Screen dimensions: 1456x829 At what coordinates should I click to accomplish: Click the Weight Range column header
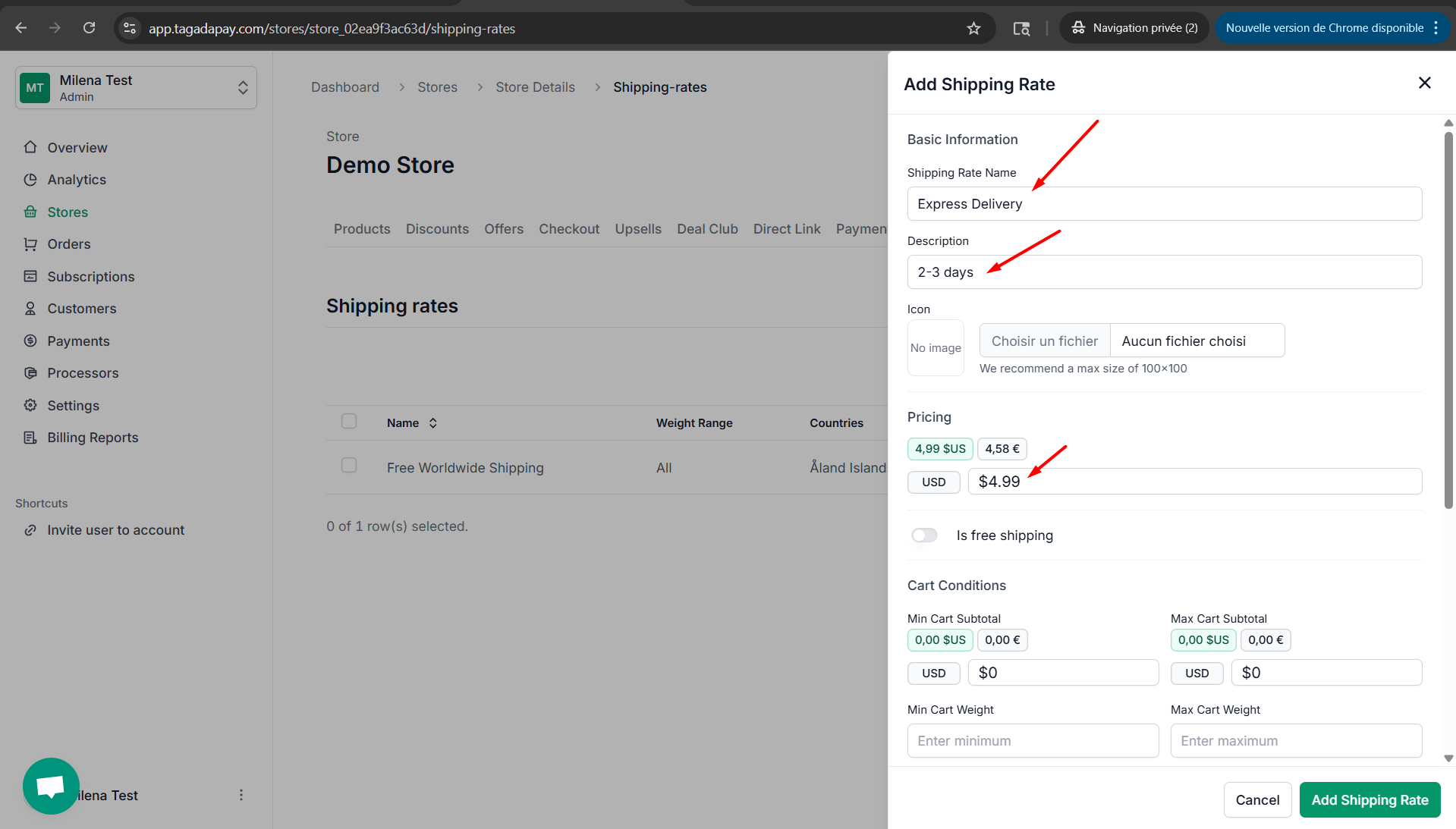point(694,423)
